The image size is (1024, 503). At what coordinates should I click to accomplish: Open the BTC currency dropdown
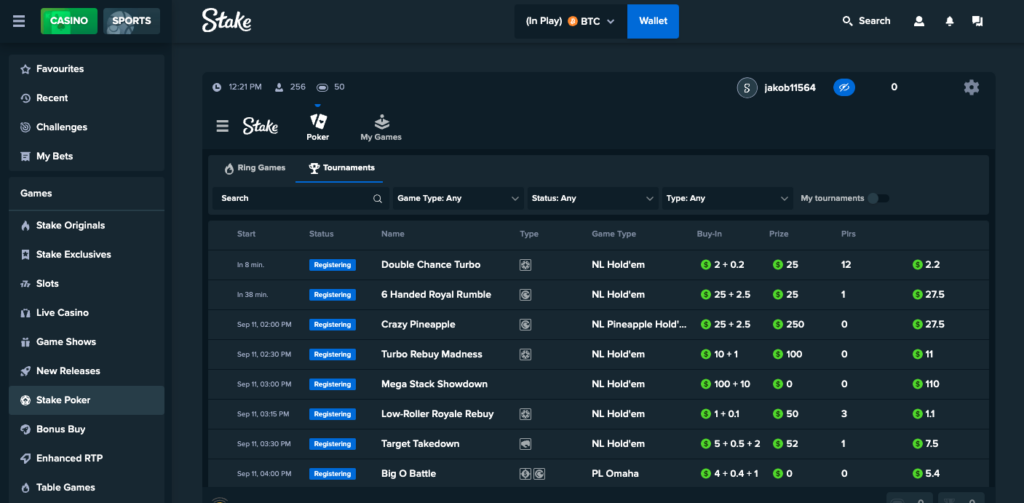coord(571,21)
